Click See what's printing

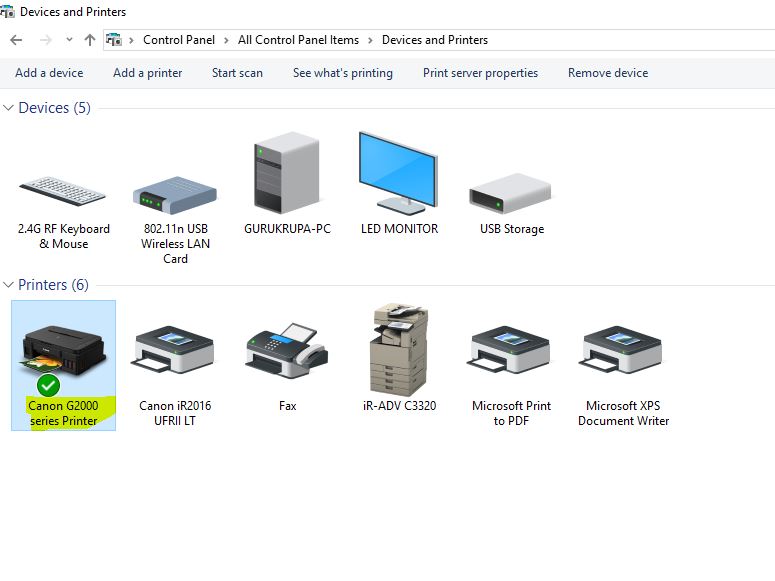pos(342,73)
